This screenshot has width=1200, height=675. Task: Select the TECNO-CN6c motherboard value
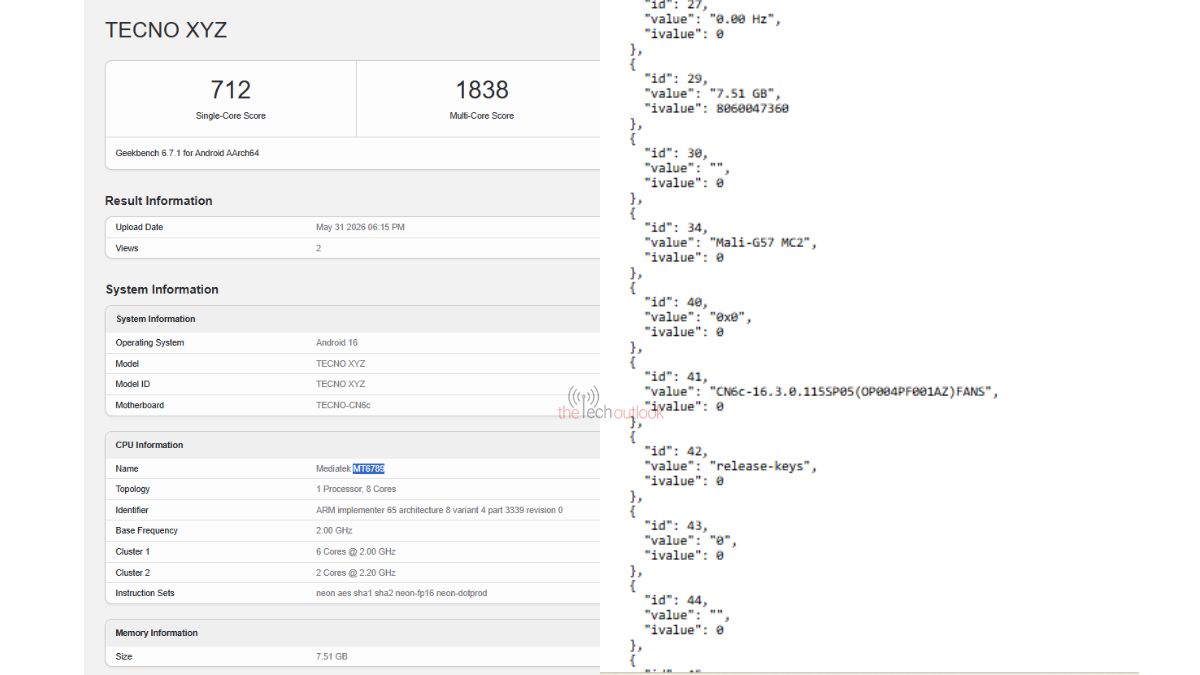pyautogui.click(x=344, y=405)
